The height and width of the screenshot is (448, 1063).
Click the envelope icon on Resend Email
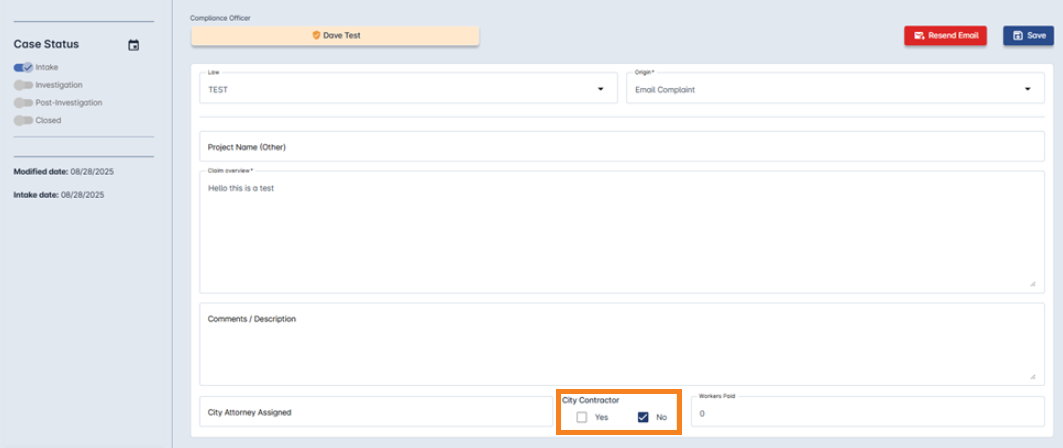point(919,36)
